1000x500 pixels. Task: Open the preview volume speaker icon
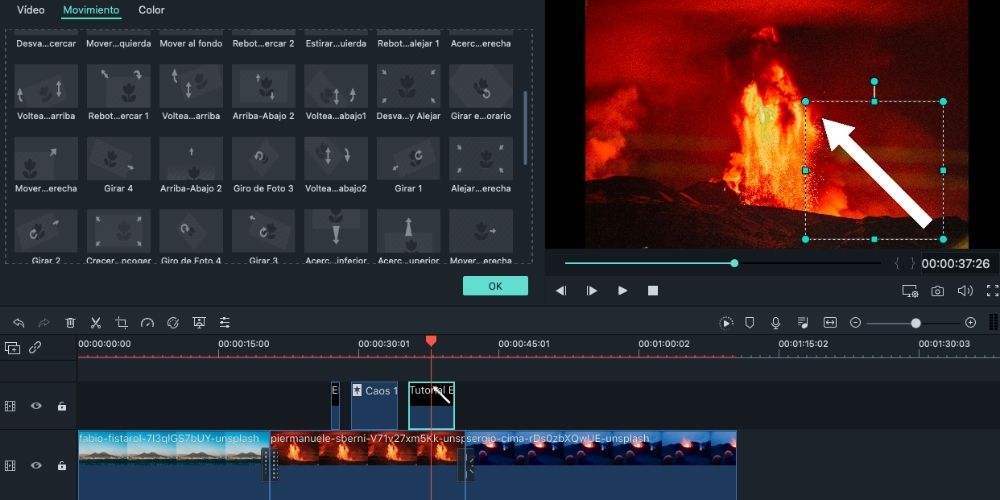pos(964,291)
